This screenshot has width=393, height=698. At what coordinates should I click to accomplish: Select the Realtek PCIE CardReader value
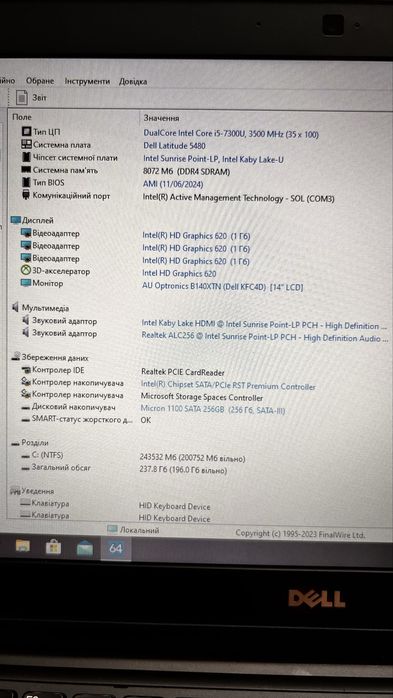[182, 373]
